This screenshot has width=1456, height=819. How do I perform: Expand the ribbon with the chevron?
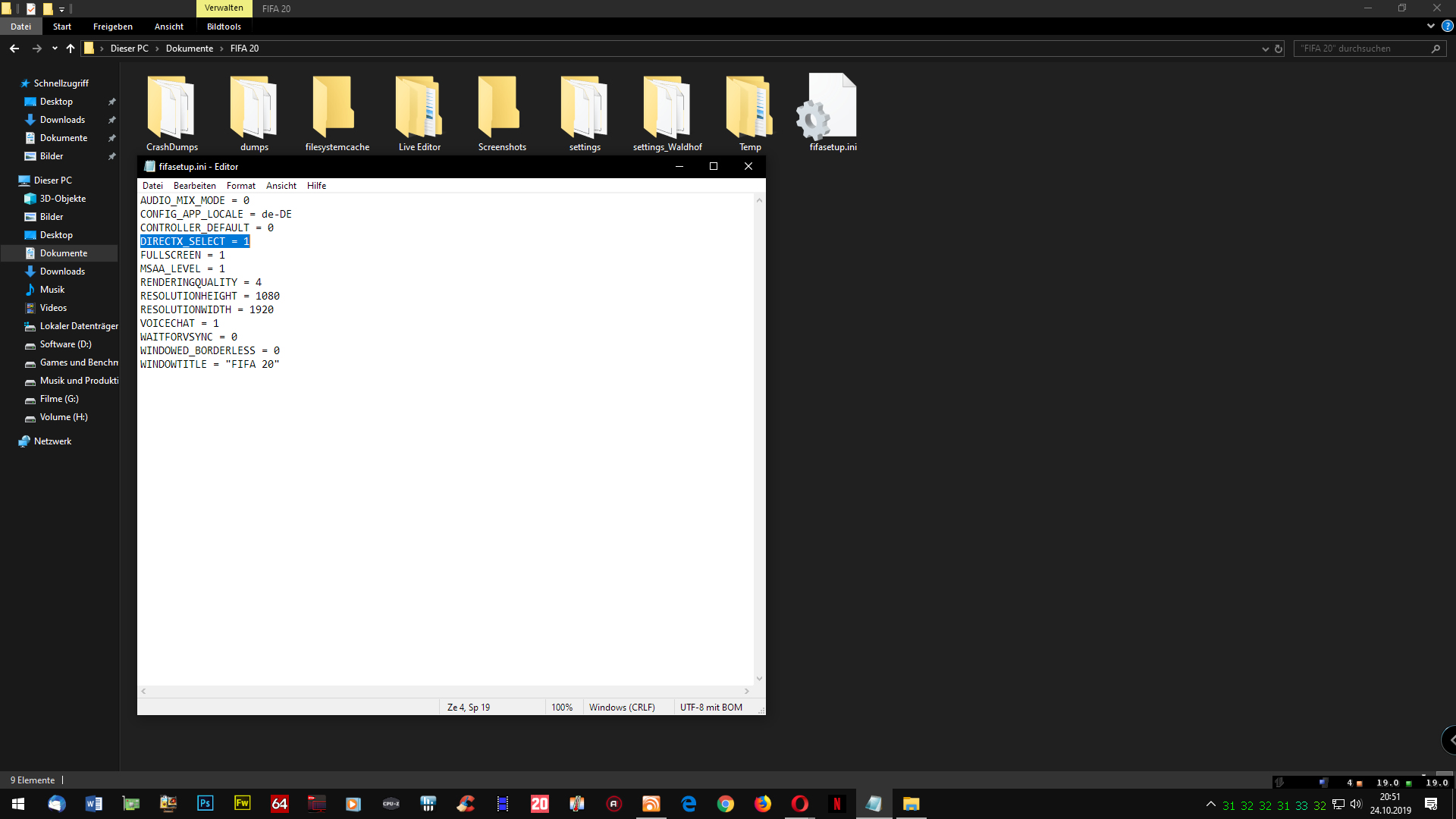tap(1430, 26)
